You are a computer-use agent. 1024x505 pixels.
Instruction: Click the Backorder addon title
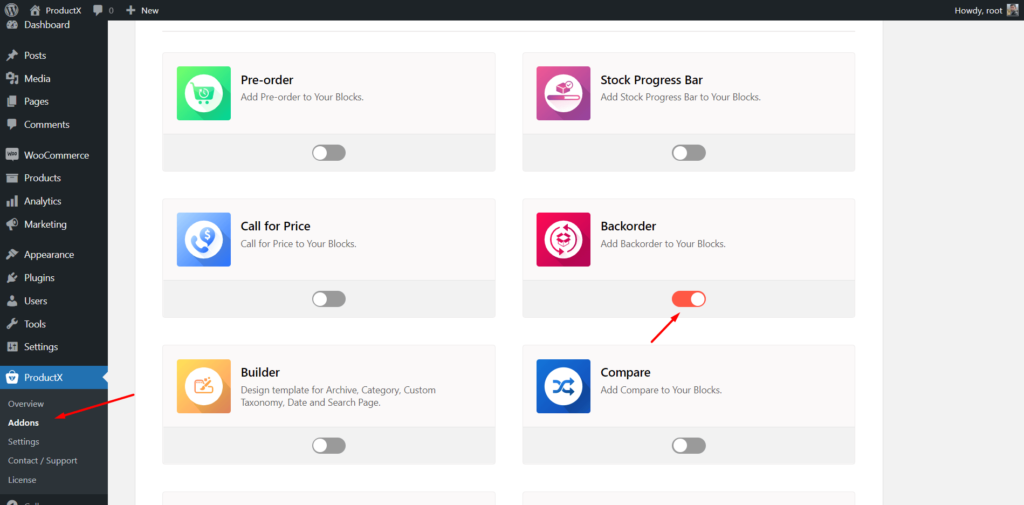pyautogui.click(x=628, y=227)
